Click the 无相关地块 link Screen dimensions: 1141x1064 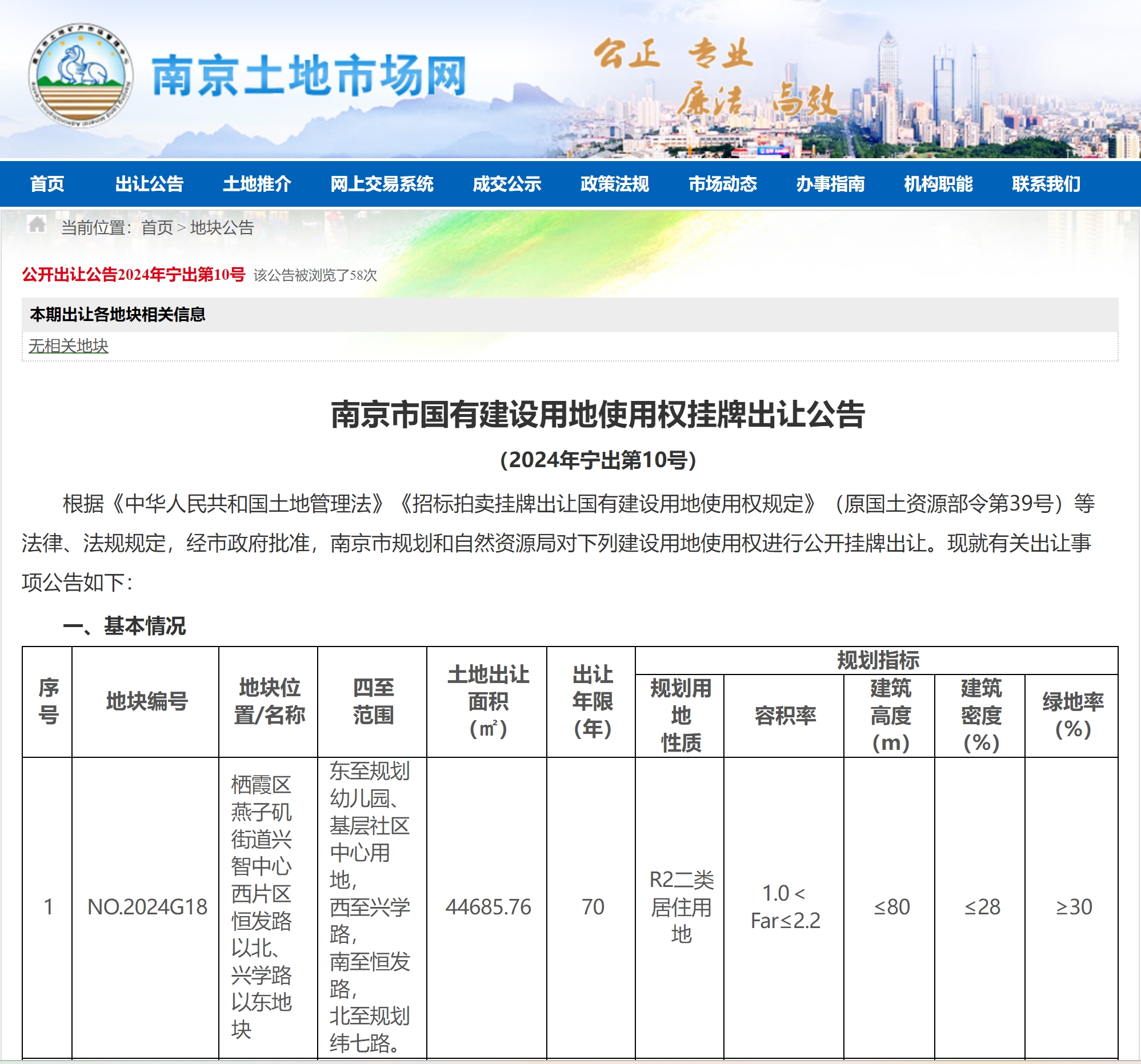tap(69, 346)
